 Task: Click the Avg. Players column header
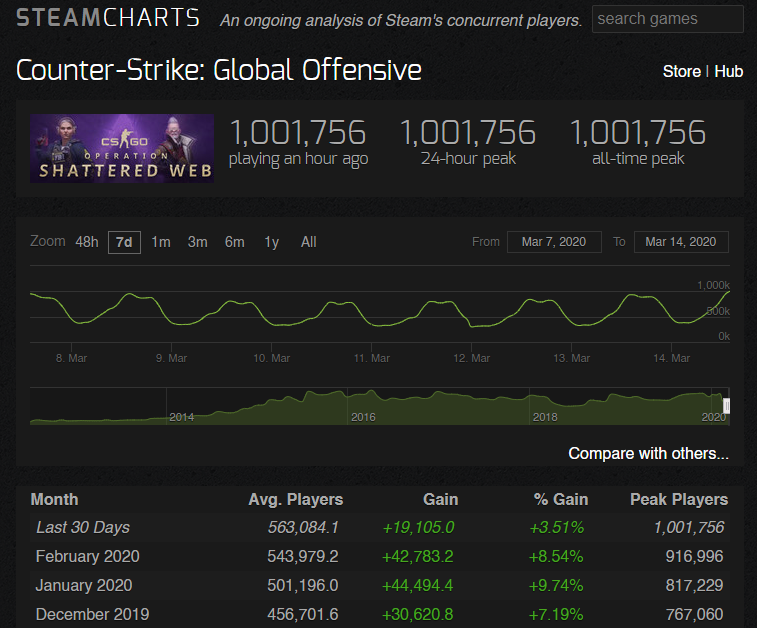point(295,500)
